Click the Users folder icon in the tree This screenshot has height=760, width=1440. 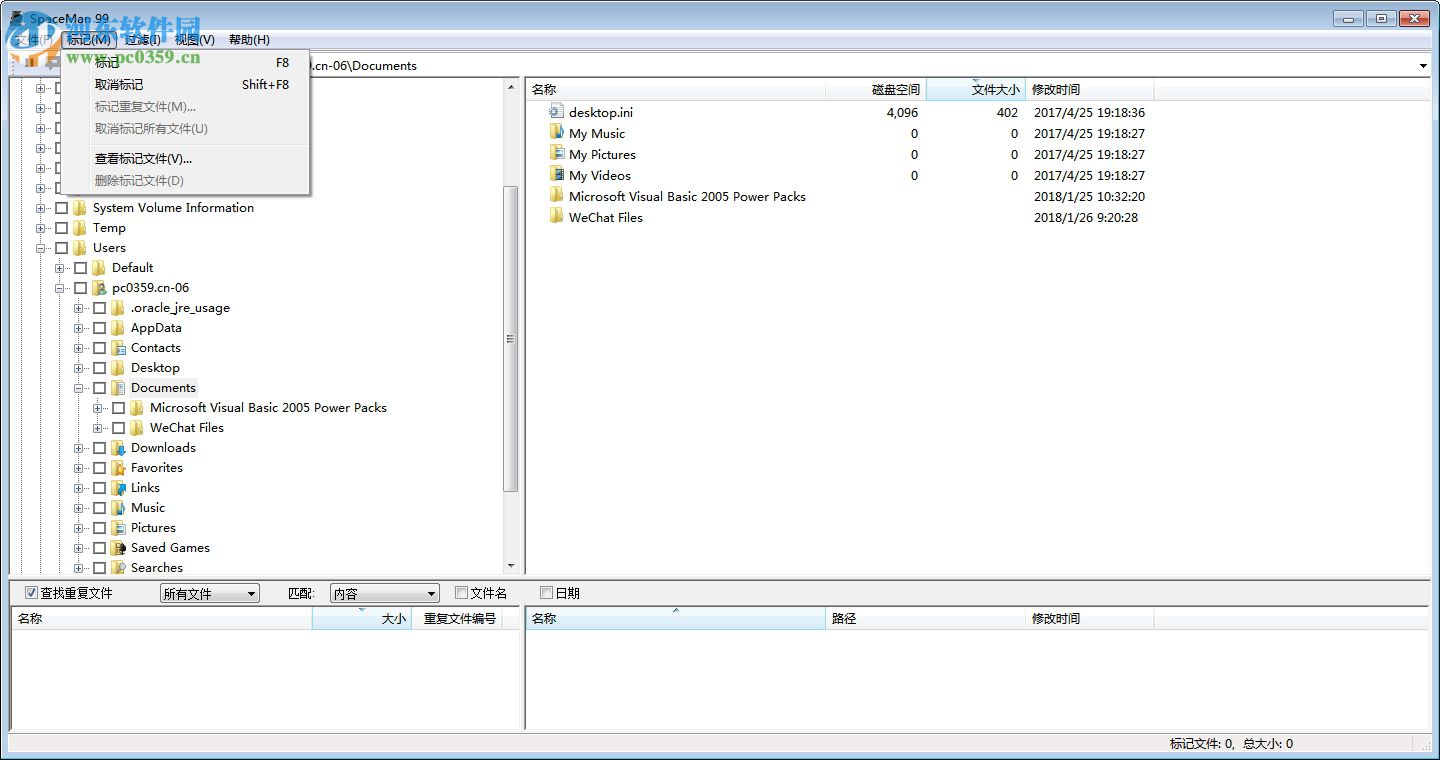80,248
